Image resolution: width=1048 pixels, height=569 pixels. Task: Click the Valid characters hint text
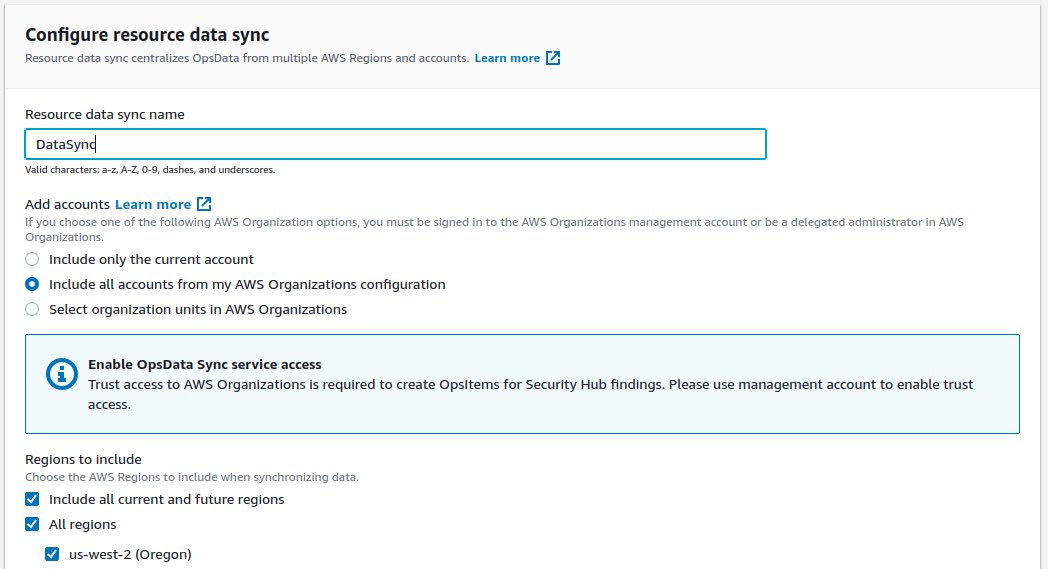(149, 170)
